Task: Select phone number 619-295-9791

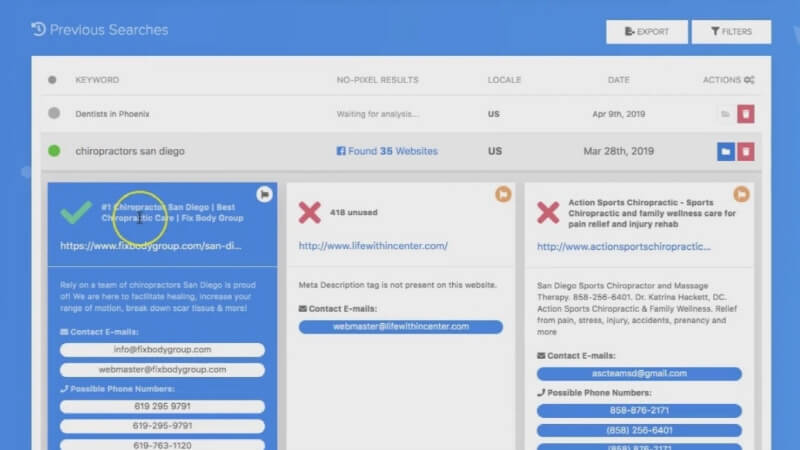Action: [162, 426]
